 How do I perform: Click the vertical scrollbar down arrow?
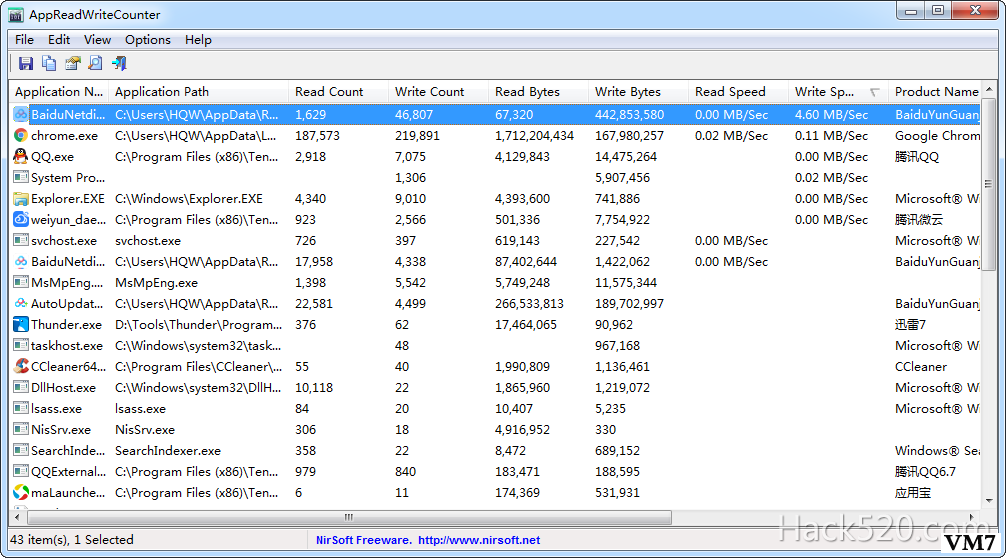tap(989, 500)
